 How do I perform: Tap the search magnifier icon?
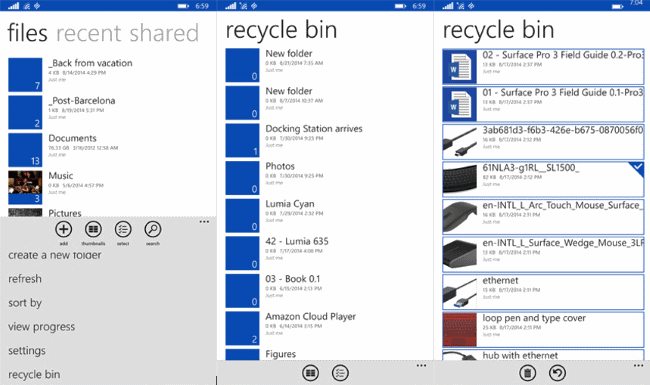pos(153,229)
